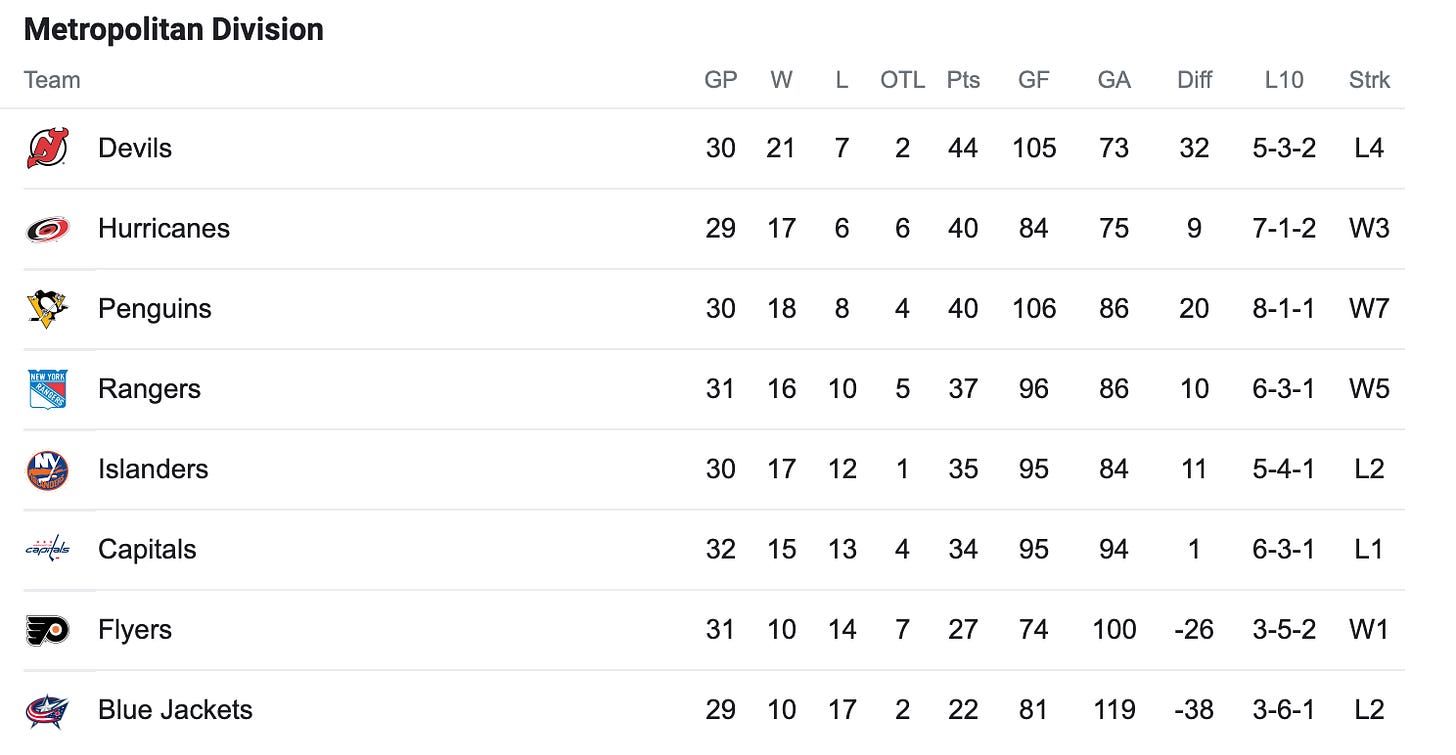The image size is (1456, 755).
Task: Open the Devils team link
Action: coord(135,148)
